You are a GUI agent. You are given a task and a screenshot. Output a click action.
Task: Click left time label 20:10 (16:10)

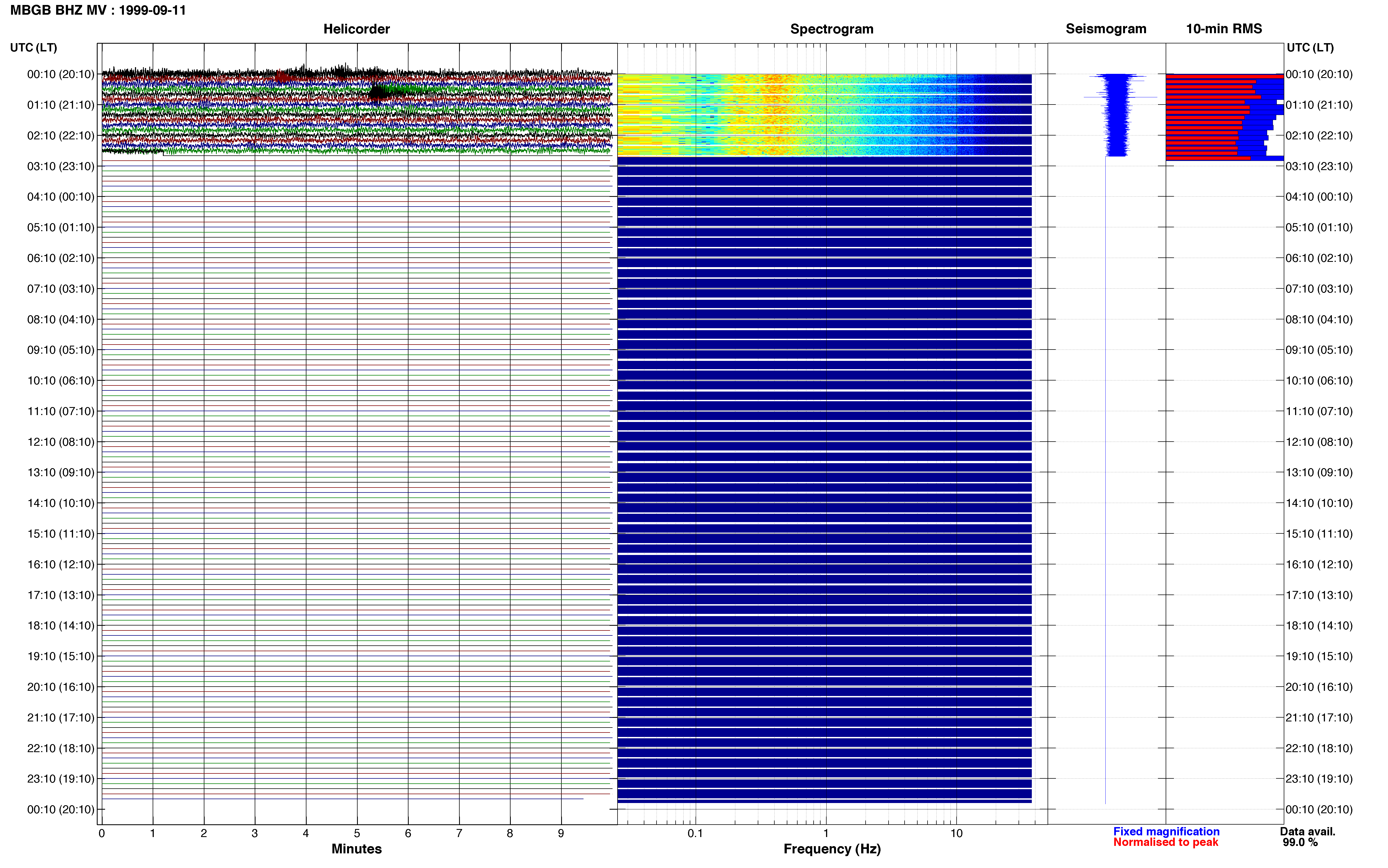pos(61,687)
